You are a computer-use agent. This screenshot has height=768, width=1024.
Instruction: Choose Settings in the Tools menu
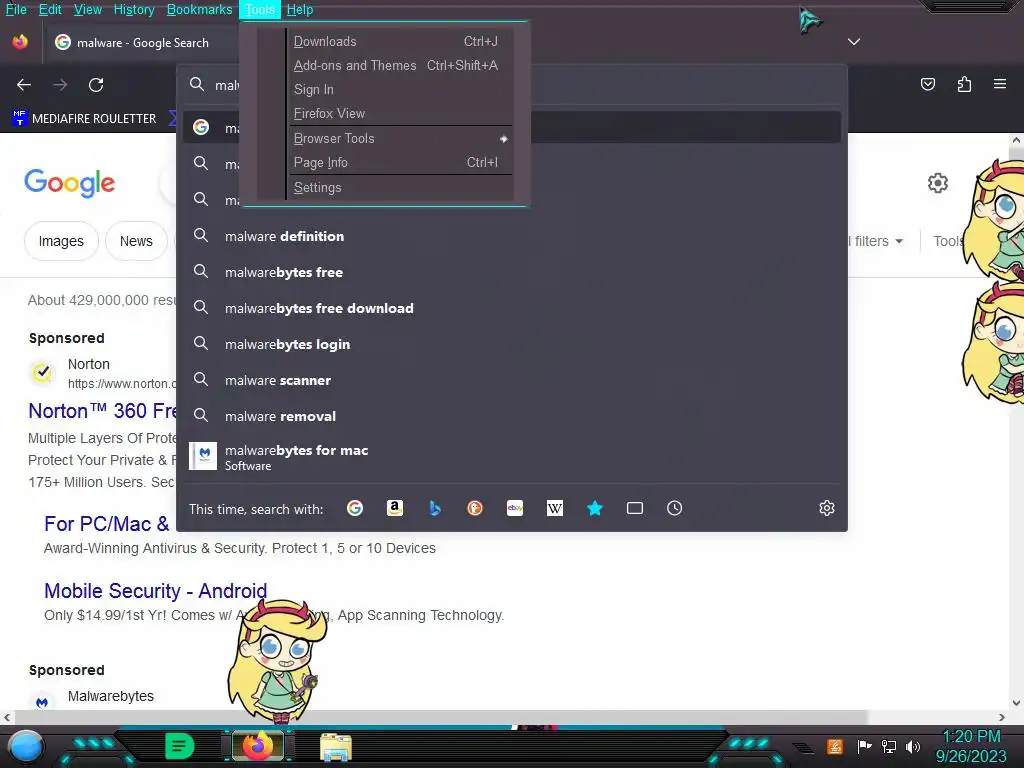(400, 187)
